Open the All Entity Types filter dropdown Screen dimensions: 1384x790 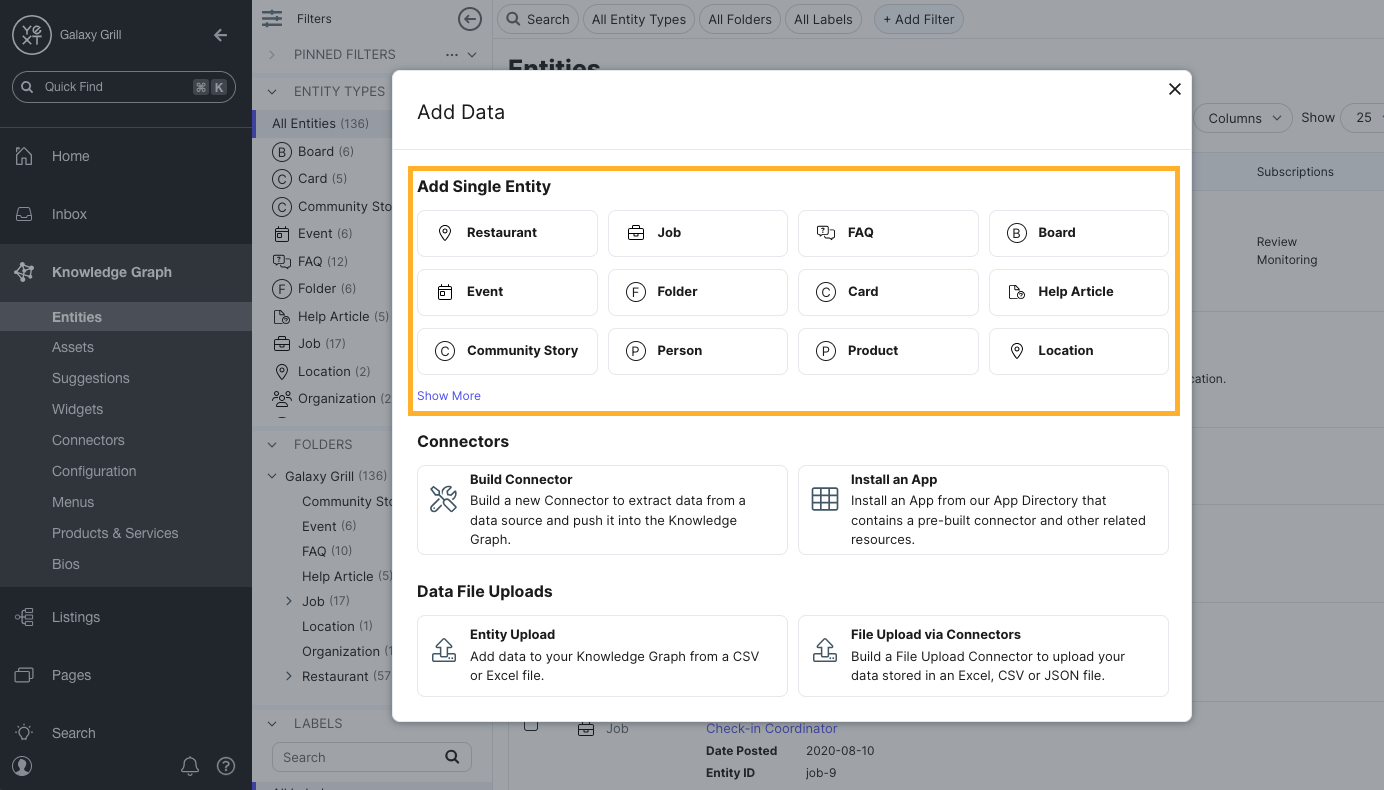tap(638, 19)
